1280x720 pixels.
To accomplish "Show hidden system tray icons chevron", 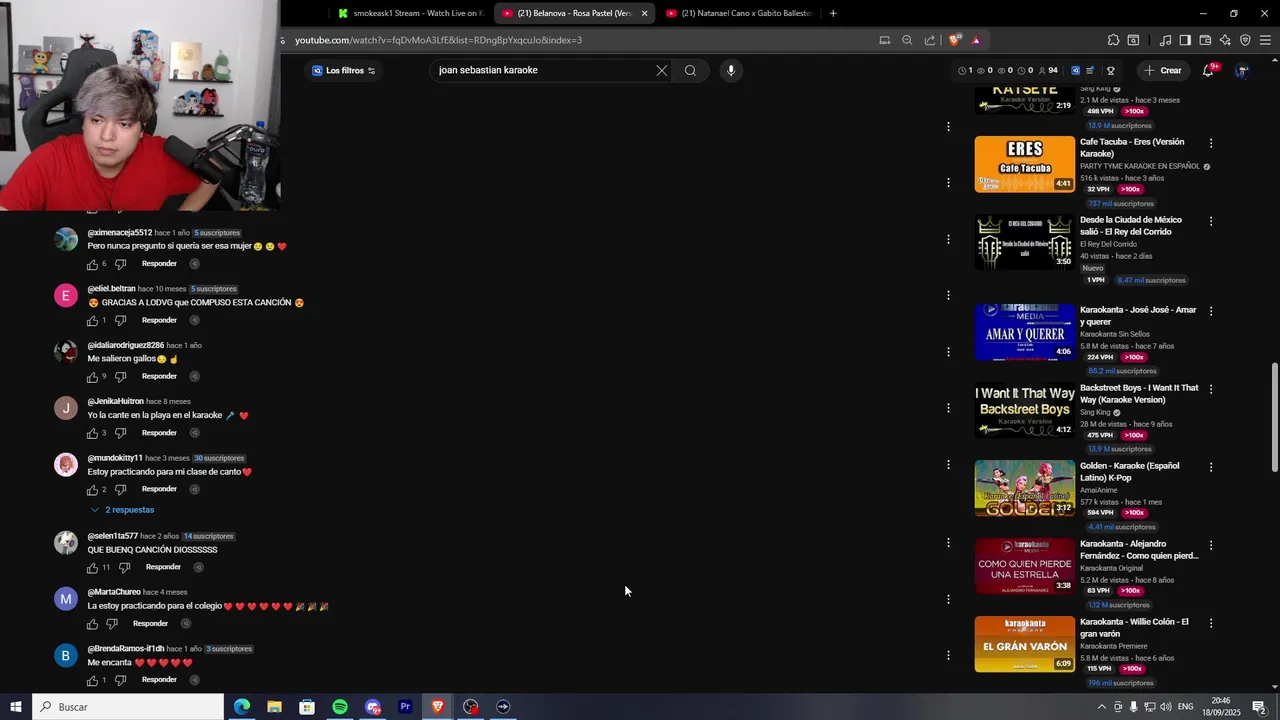I will pyautogui.click(x=1101, y=707).
